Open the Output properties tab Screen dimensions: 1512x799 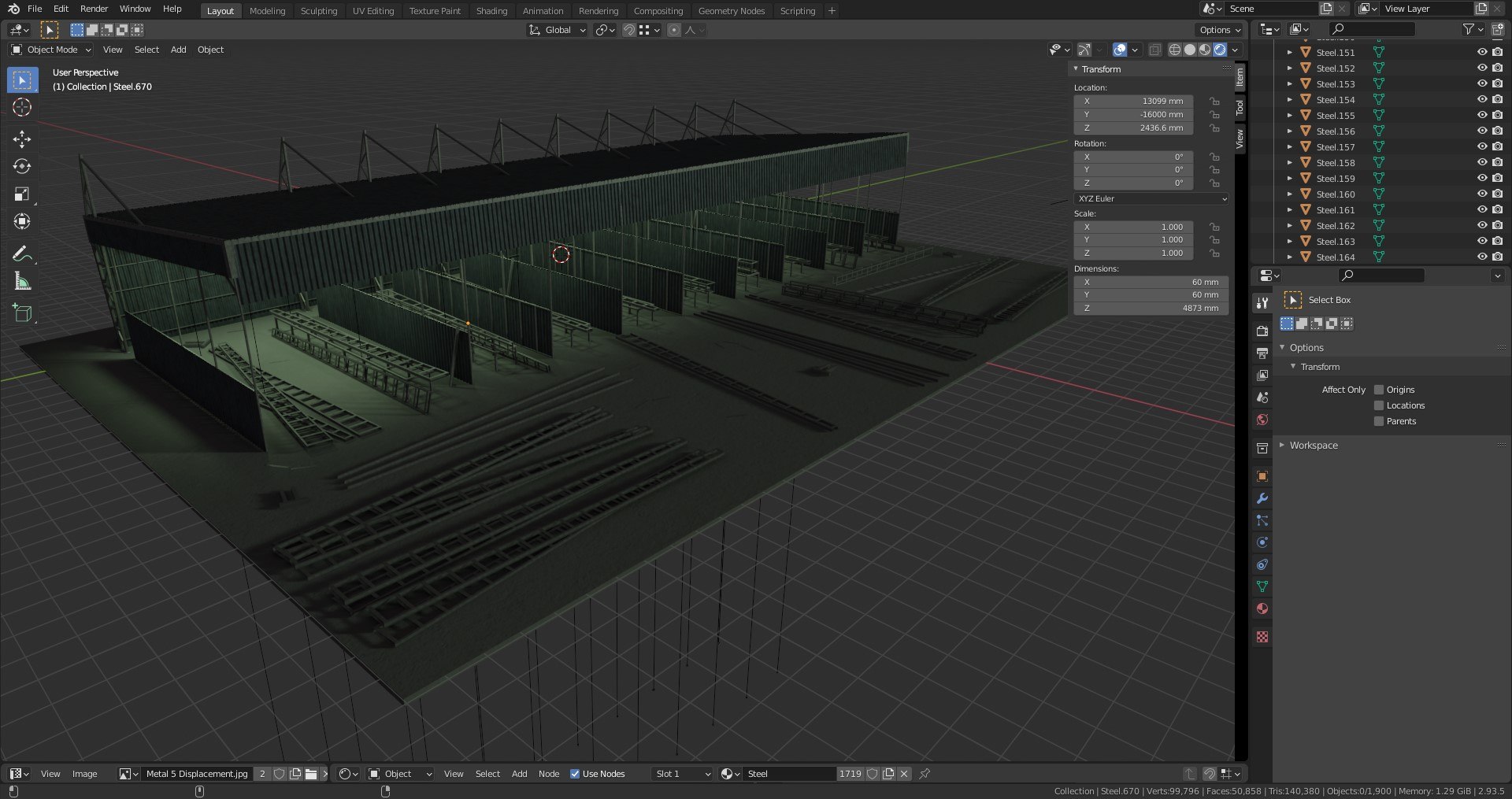(x=1262, y=353)
